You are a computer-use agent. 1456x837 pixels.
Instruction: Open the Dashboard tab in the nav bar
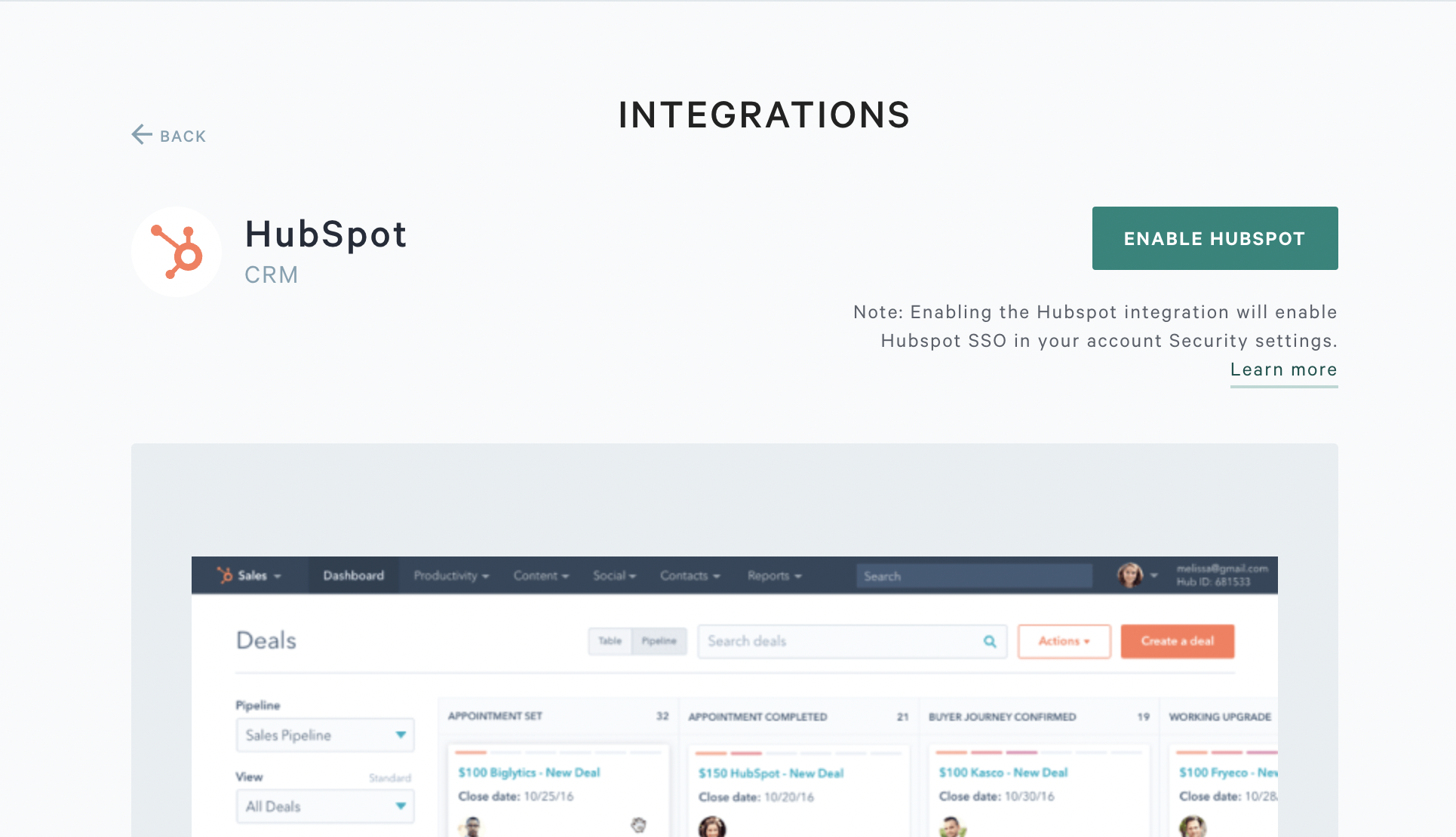(x=353, y=576)
